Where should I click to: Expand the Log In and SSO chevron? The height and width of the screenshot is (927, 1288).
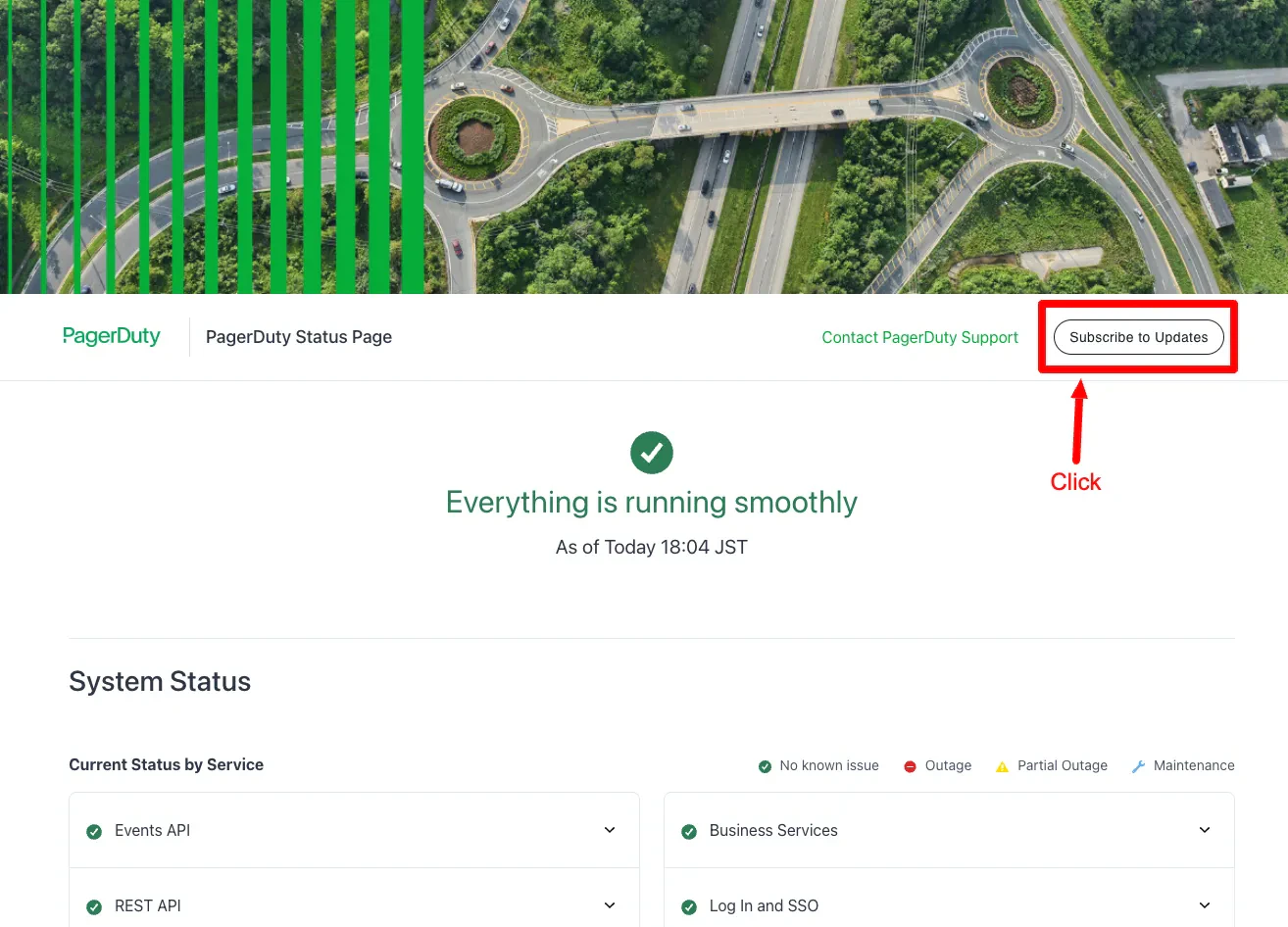[x=1205, y=905]
